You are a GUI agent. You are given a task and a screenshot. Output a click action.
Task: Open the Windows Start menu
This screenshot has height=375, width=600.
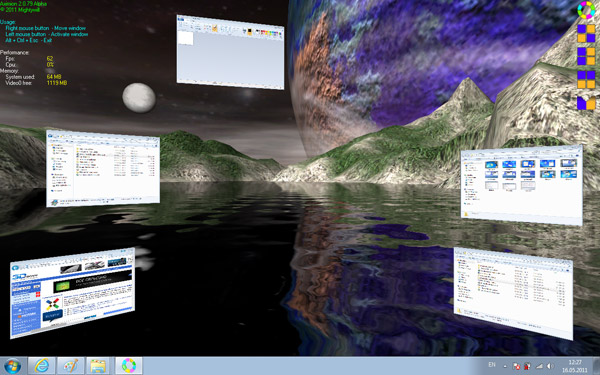tap(13, 366)
